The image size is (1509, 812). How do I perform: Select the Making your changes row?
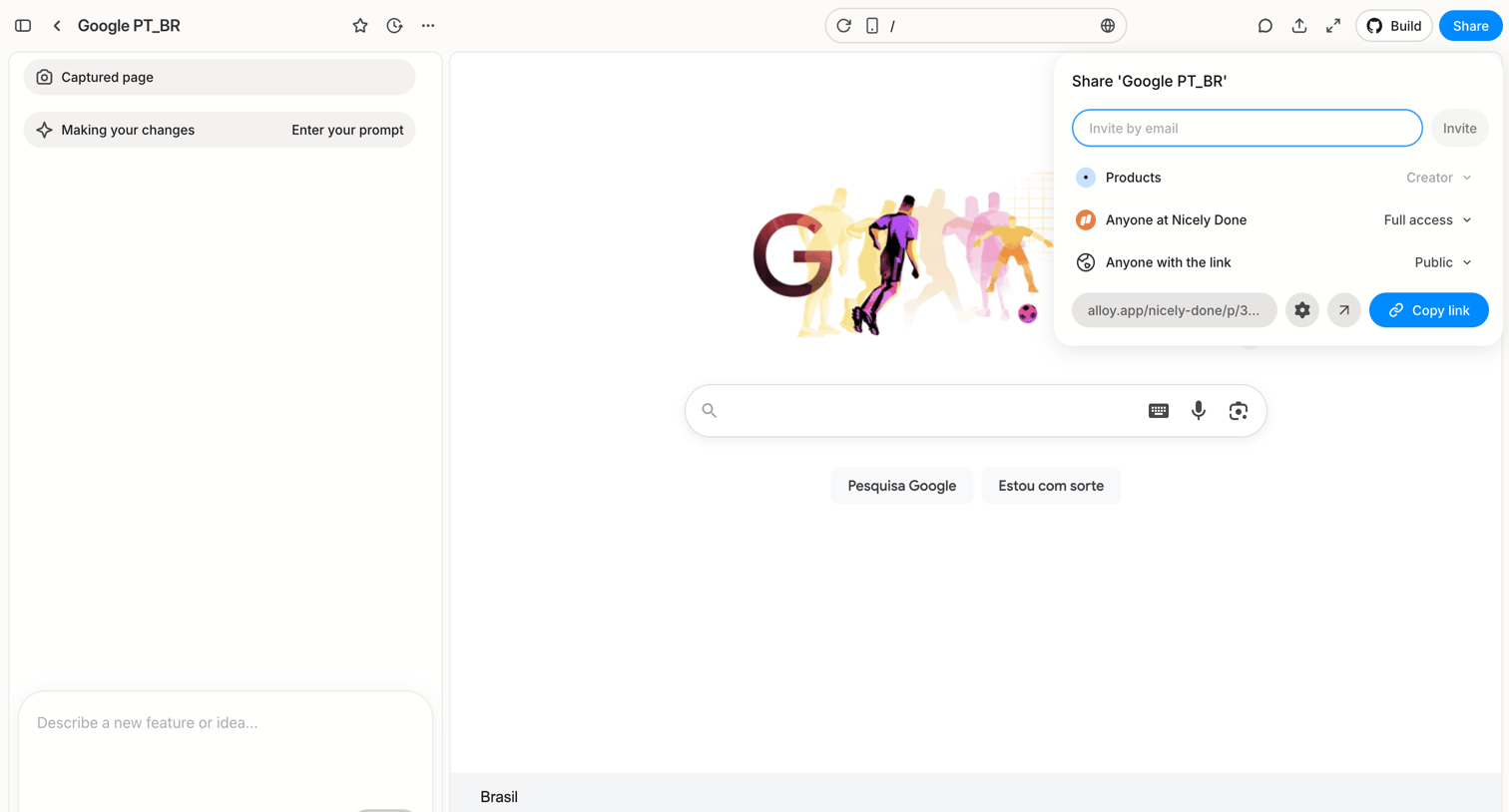(x=220, y=130)
